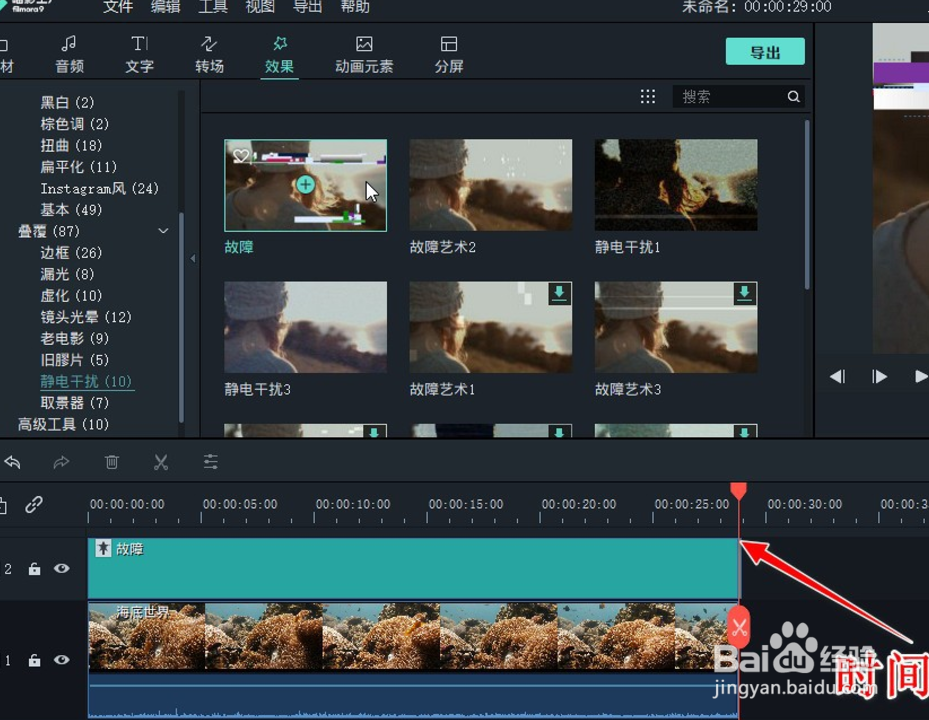The height and width of the screenshot is (720, 929).
Task: Open the 帮助 menu
Action: point(355,7)
